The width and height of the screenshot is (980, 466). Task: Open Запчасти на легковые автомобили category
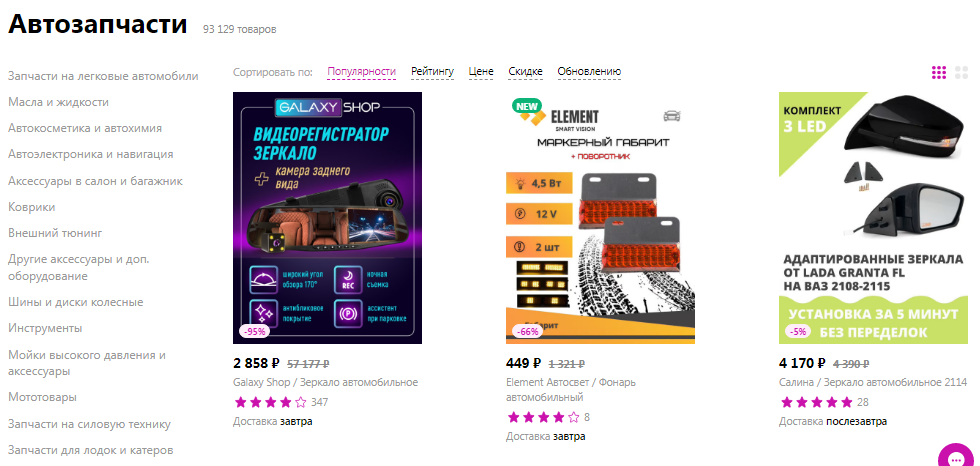[x=103, y=76]
